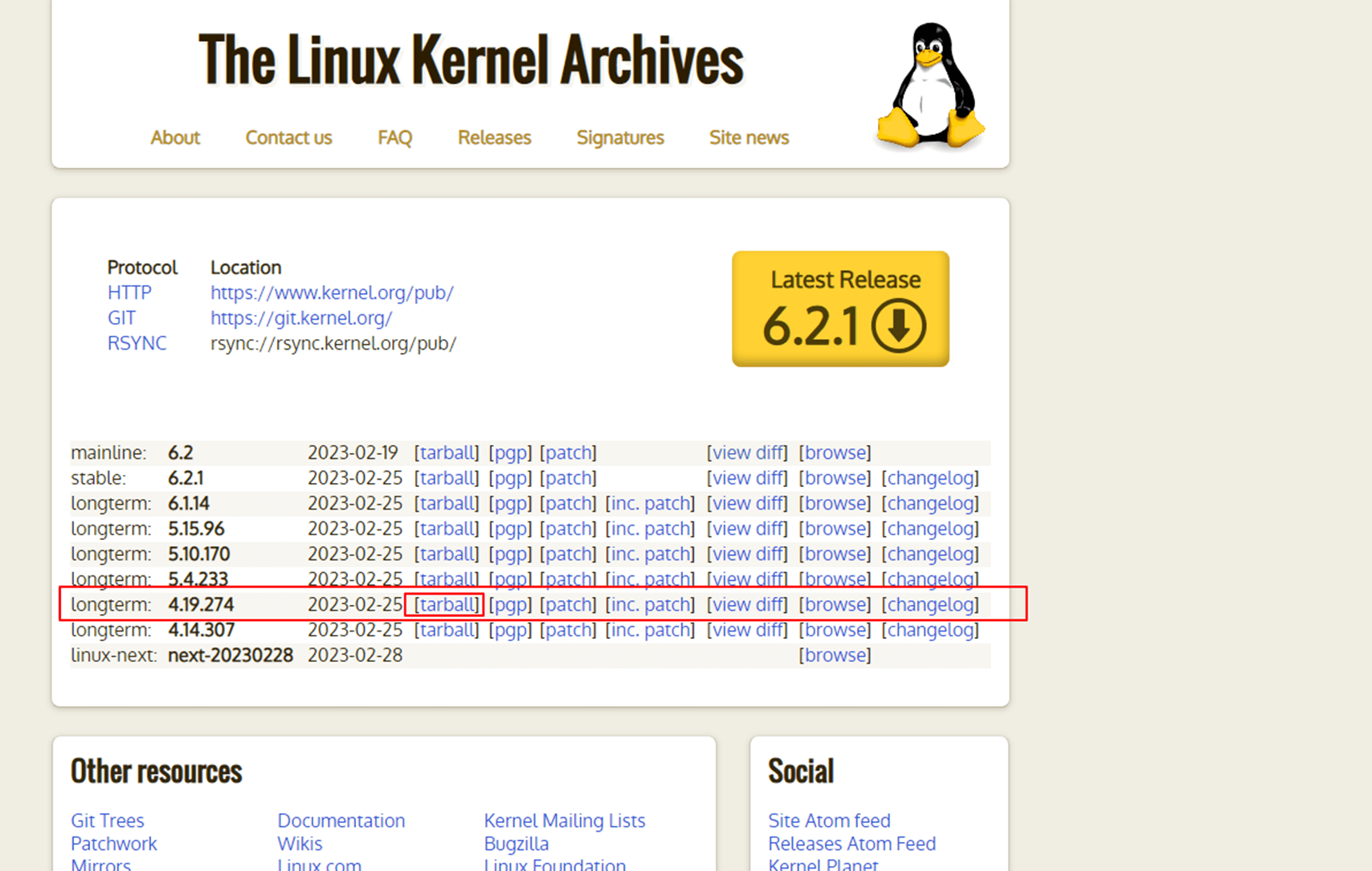Download tarball for longterm 6.1.14
The height and width of the screenshot is (871, 1372).
(x=447, y=503)
